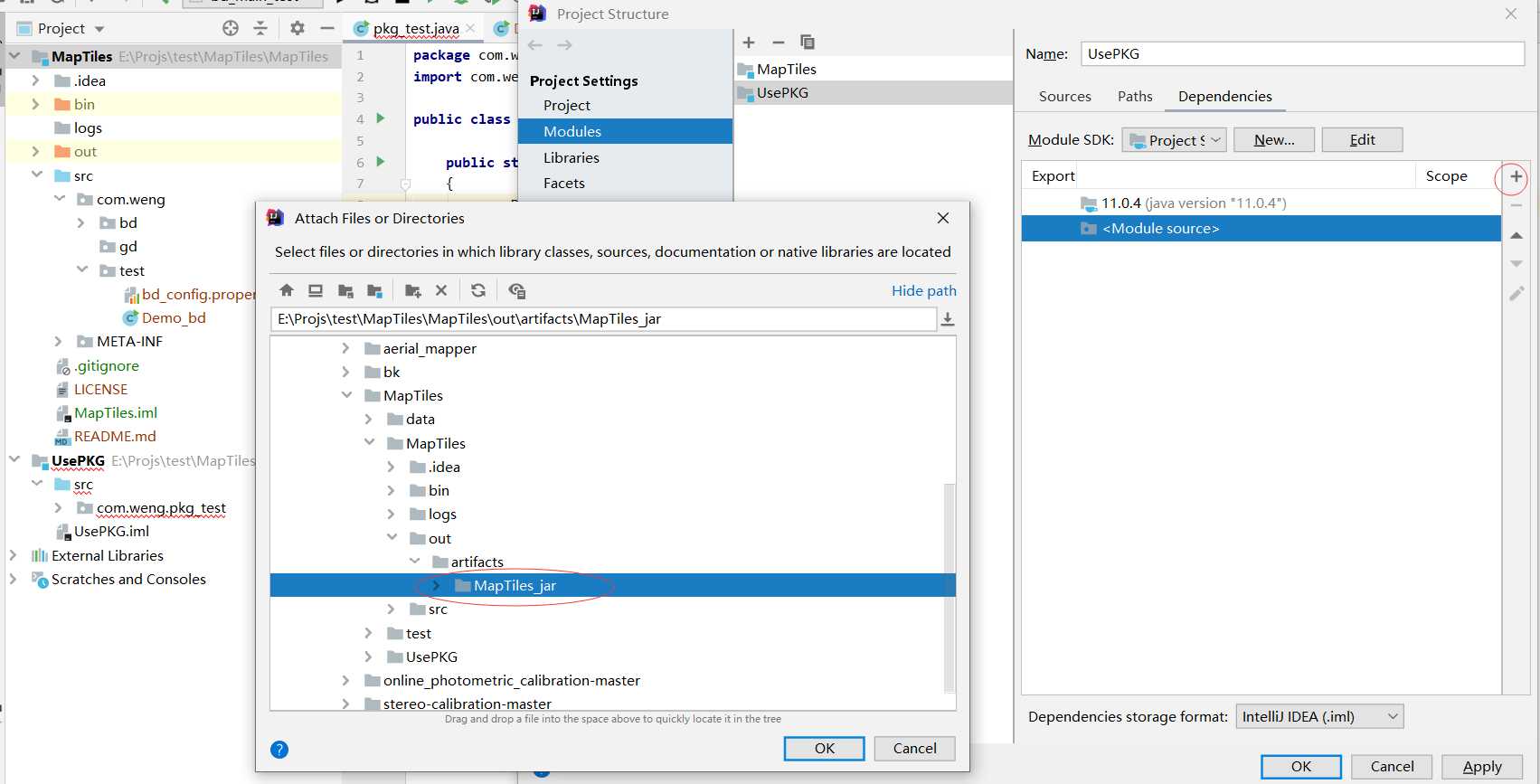The height and width of the screenshot is (784, 1540).
Task: Click the file path input field
Action: (603, 319)
